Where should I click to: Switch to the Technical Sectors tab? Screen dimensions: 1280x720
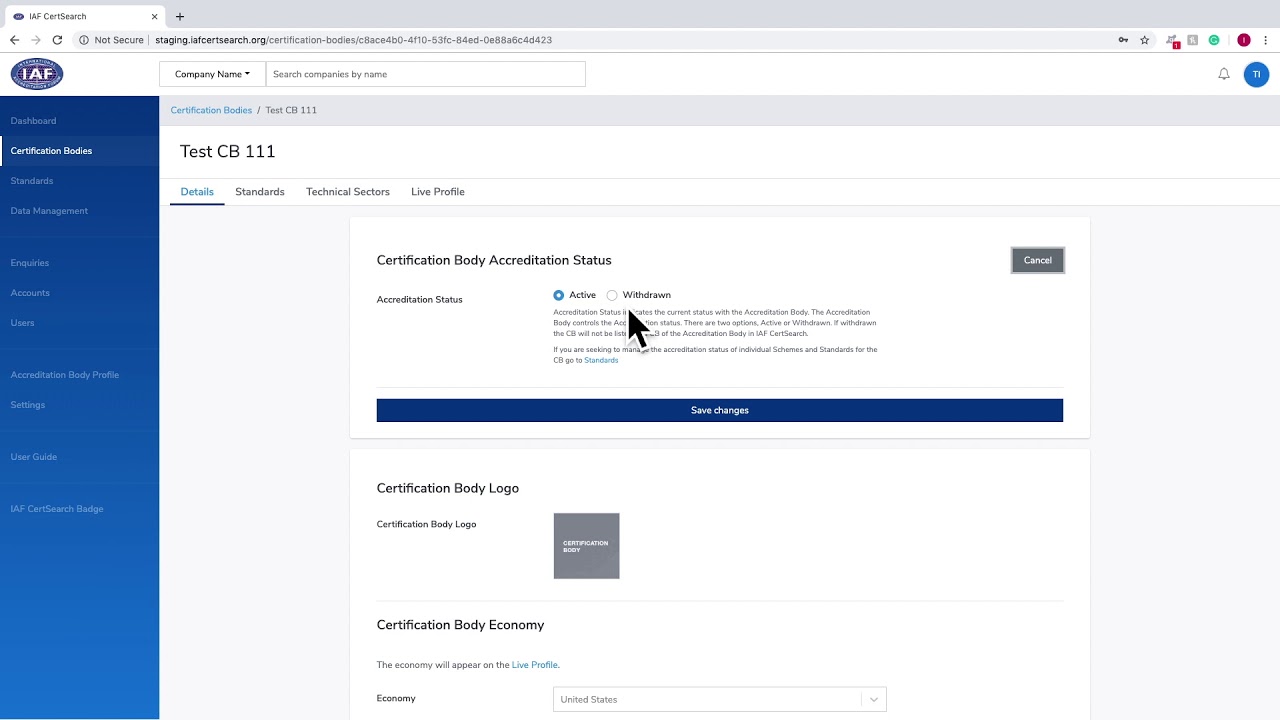tap(348, 192)
